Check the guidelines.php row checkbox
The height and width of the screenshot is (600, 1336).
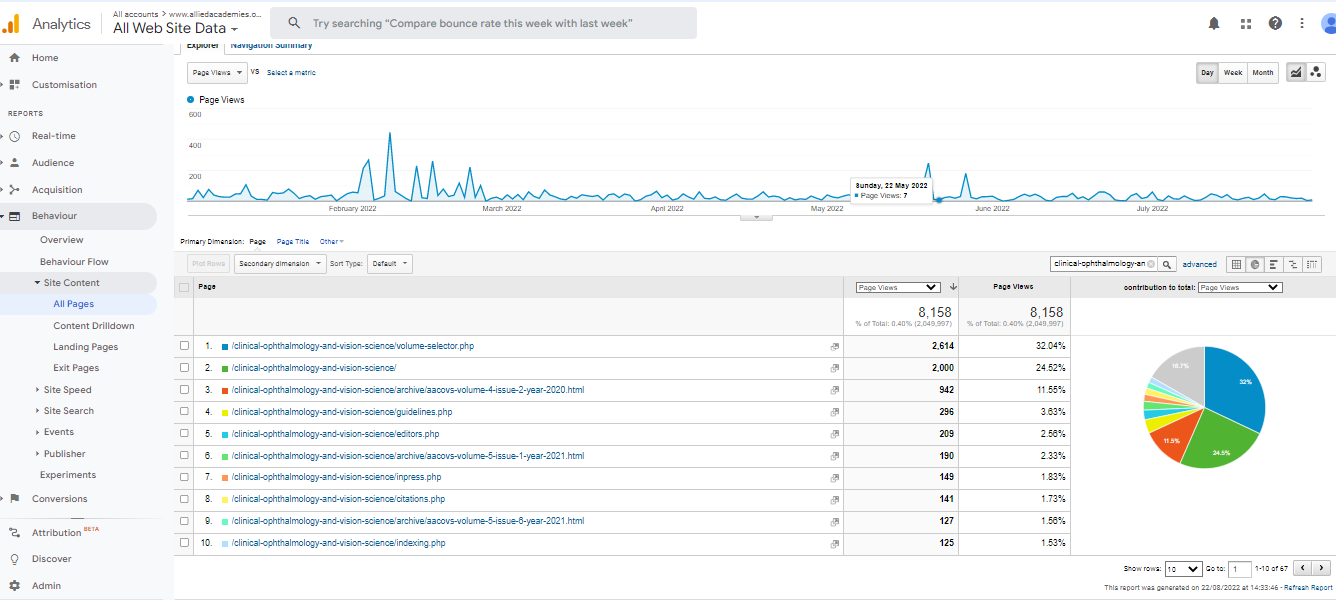point(184,412)
